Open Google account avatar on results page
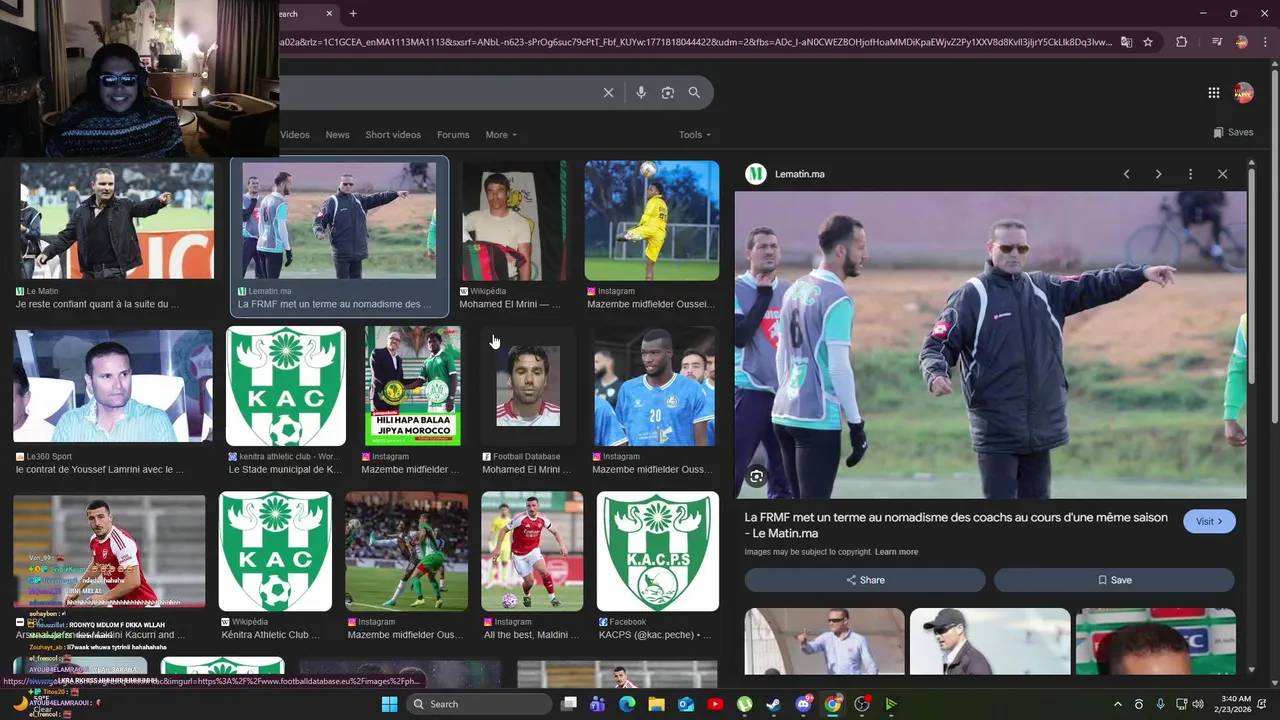 (1243, 92)
